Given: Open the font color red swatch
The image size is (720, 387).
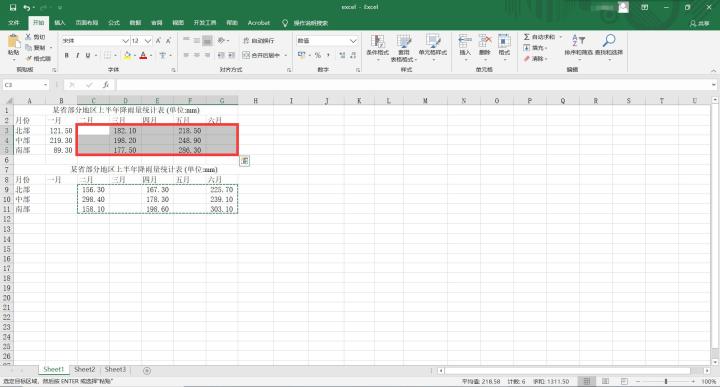Looking at the screenshot, I should 143,56.
